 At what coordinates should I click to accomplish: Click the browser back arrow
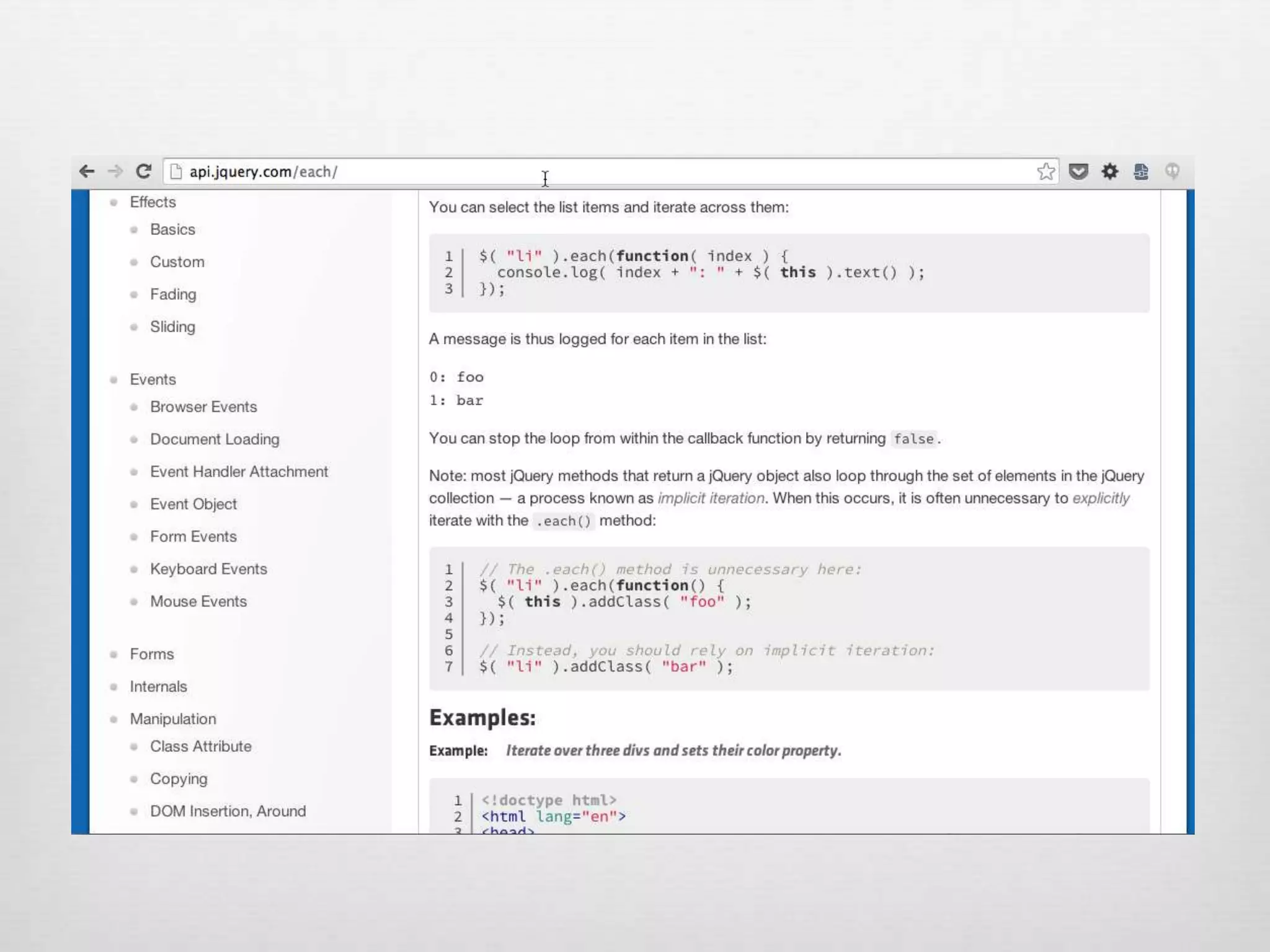coord(87,172)
